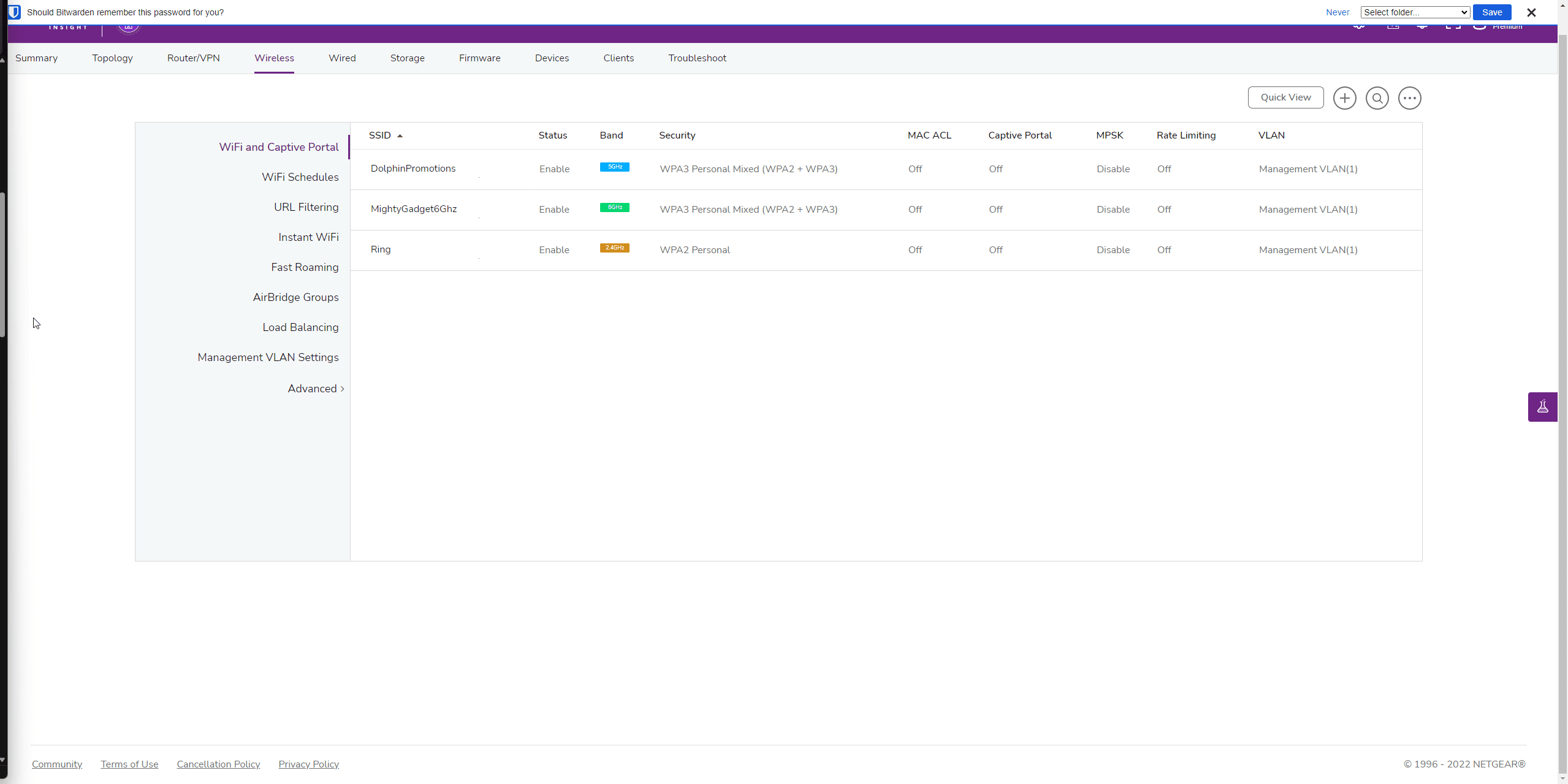Dismiss the Bitwarden save password bar
The height and width of the screenshot is (784, 1568).
[1531, 12]
